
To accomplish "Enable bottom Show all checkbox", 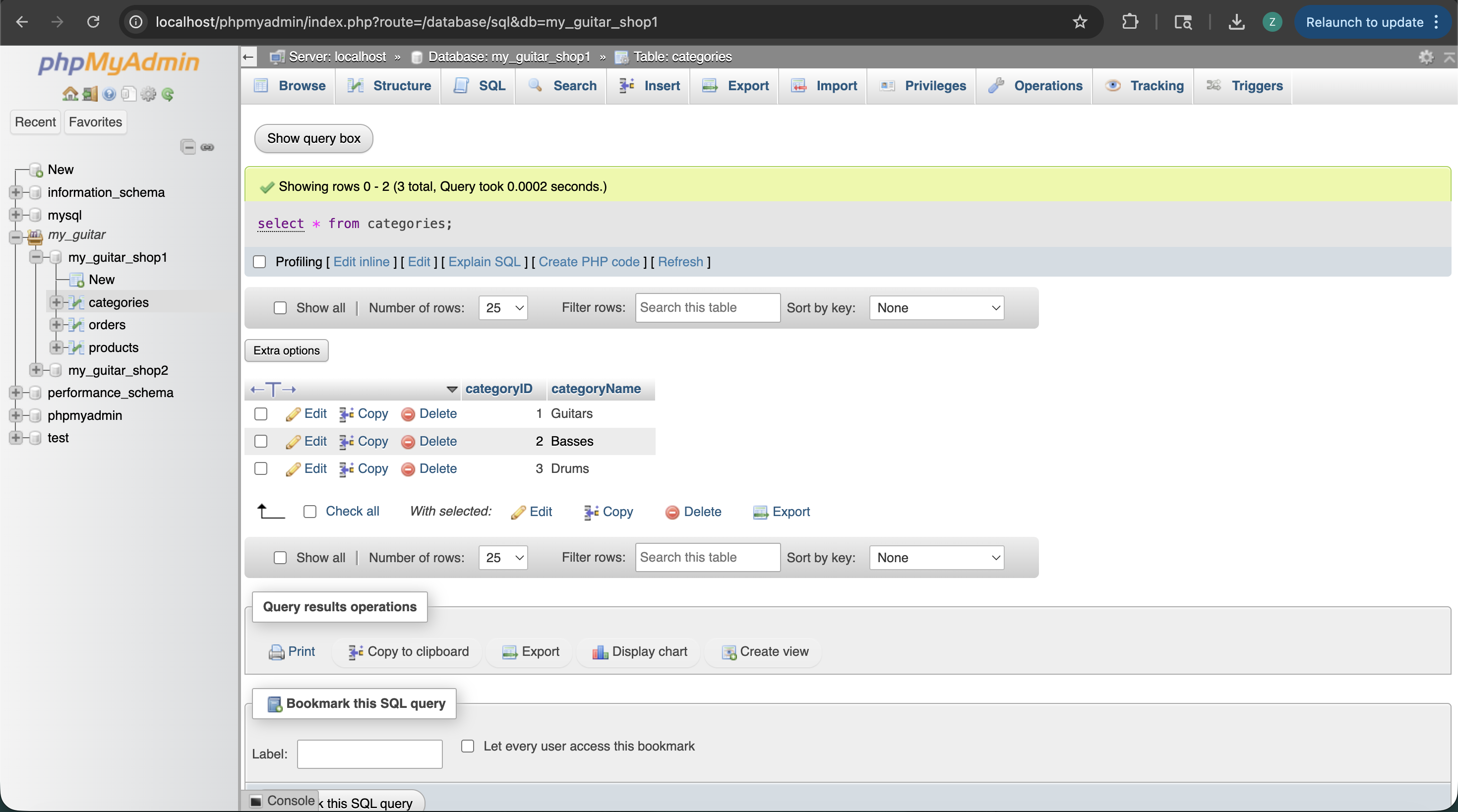I will 280,557.
